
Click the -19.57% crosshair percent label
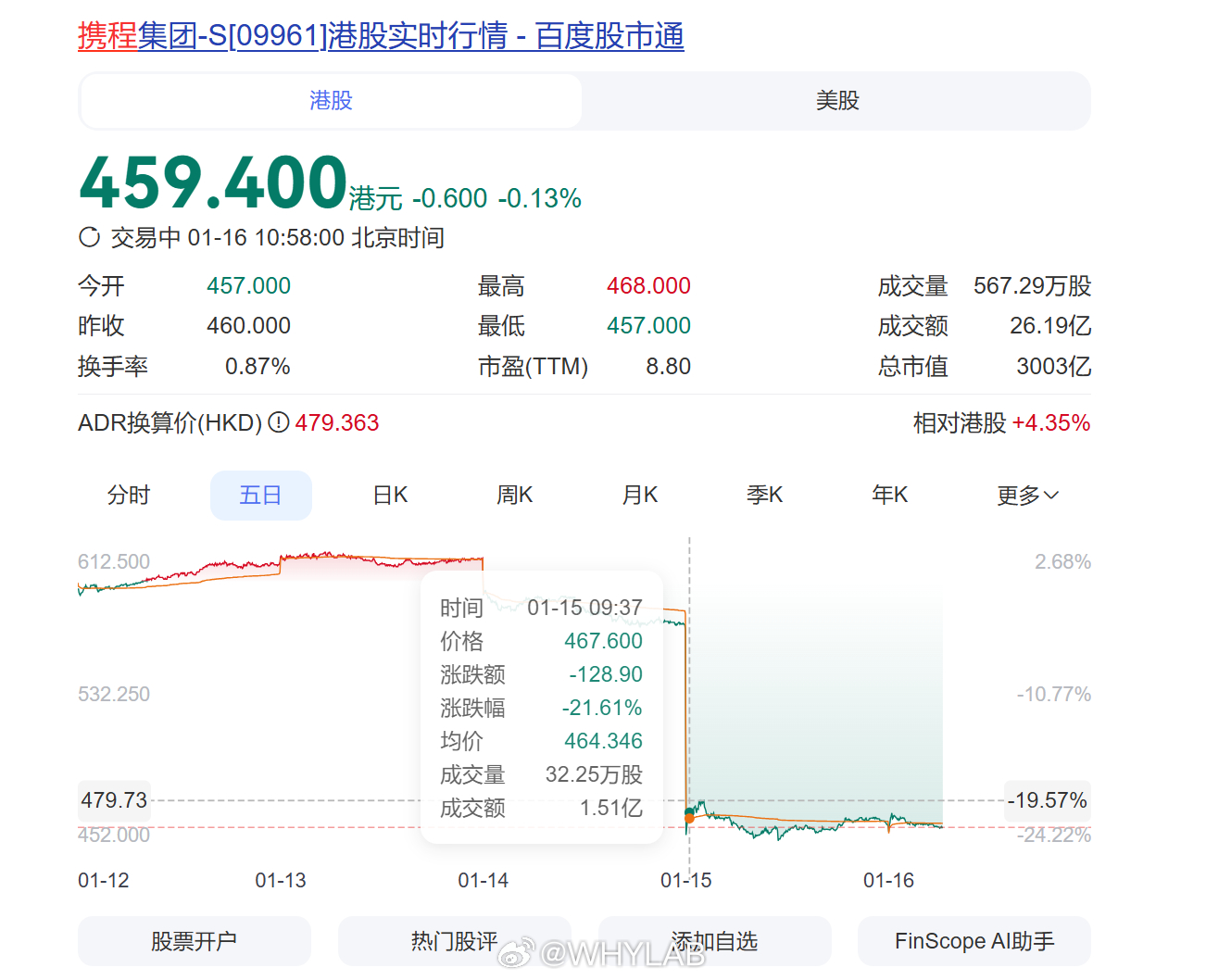click(x=1048, y=800)
